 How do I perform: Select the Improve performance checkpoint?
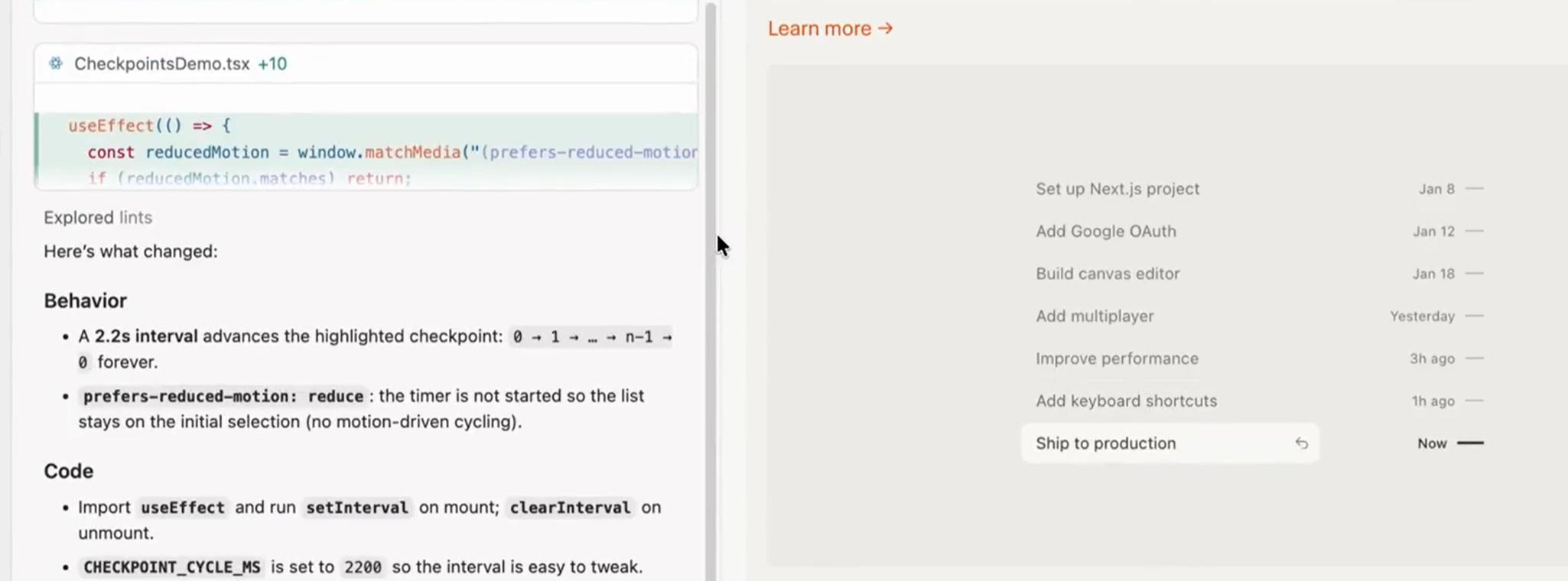point(1117,359)
